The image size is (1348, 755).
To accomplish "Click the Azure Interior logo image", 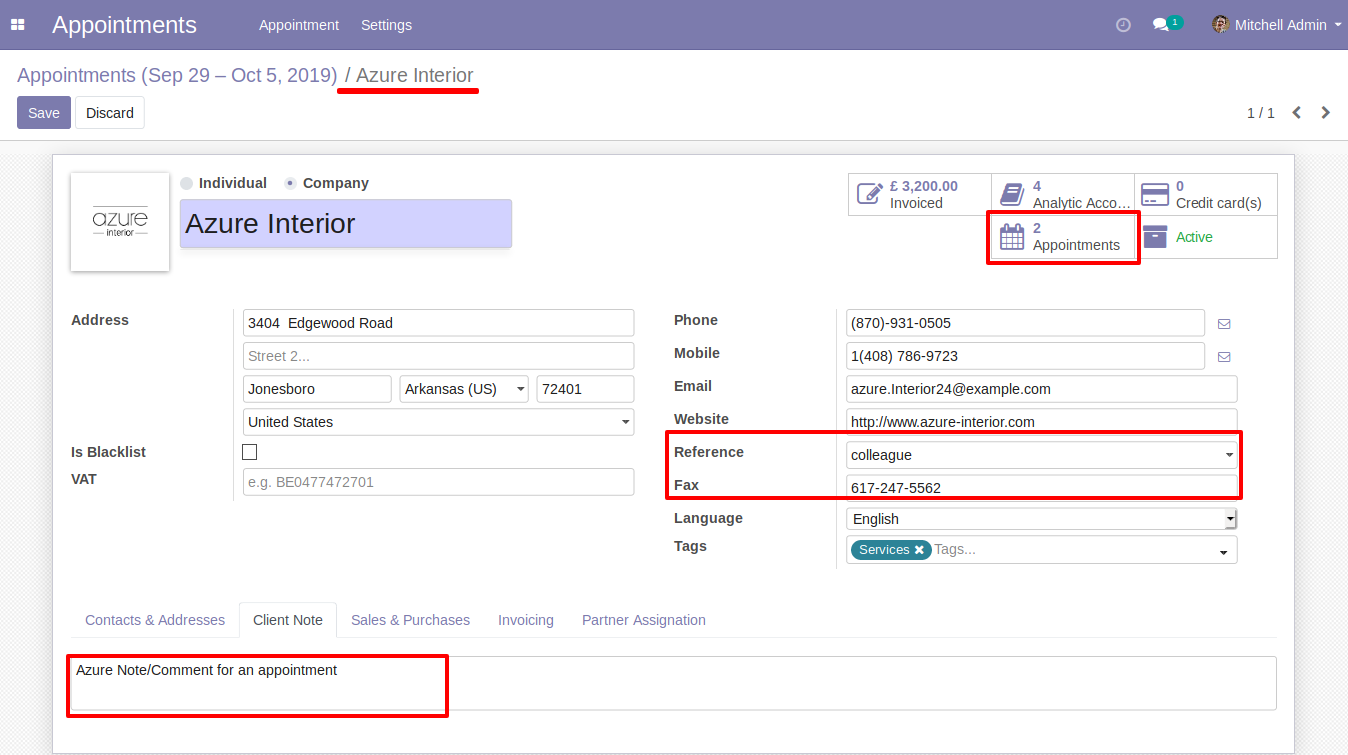I will [x=120, y=222].
